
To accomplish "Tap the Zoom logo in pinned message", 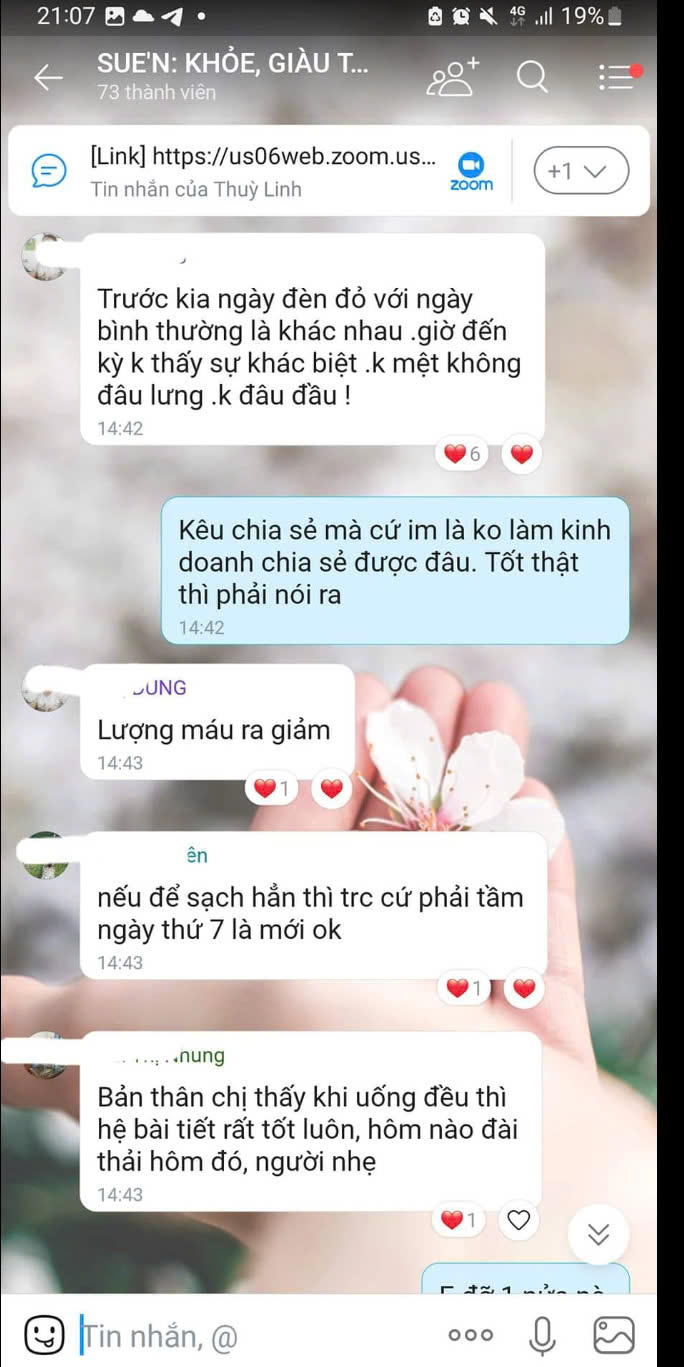I will click(471, 171).
